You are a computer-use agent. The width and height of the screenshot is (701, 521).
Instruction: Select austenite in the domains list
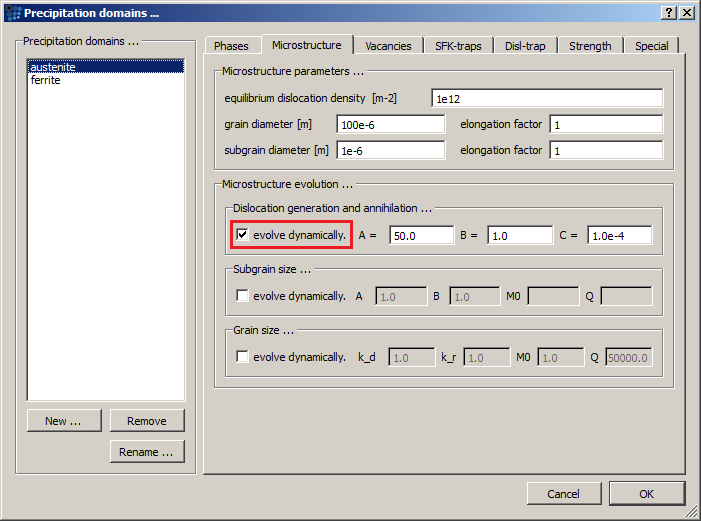[106, 67]
